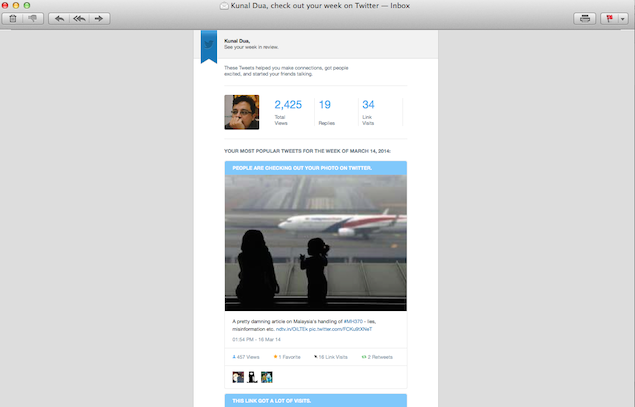Screen dimensions: 635x407
Task: Open the pic.twitter.com photo link
Action: tap(340, 329)
